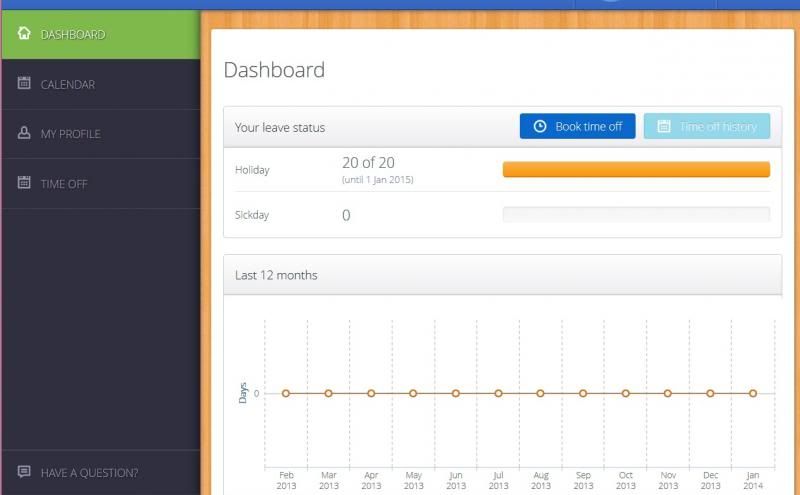The width and height of the screenshot is (800, 495).
Task: Open the Calendar menu item
Action: 101,84
